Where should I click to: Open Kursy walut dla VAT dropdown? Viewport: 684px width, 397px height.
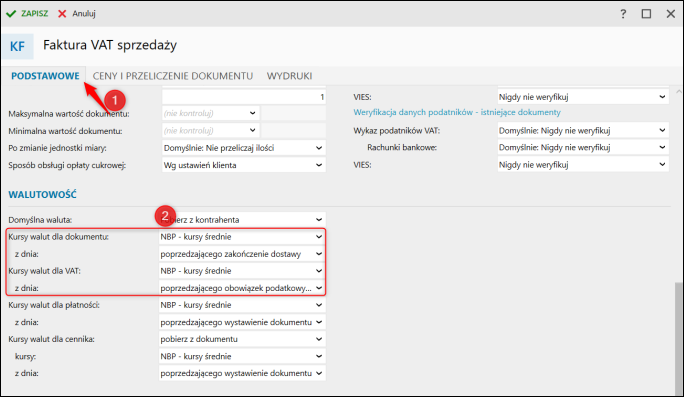243,270
